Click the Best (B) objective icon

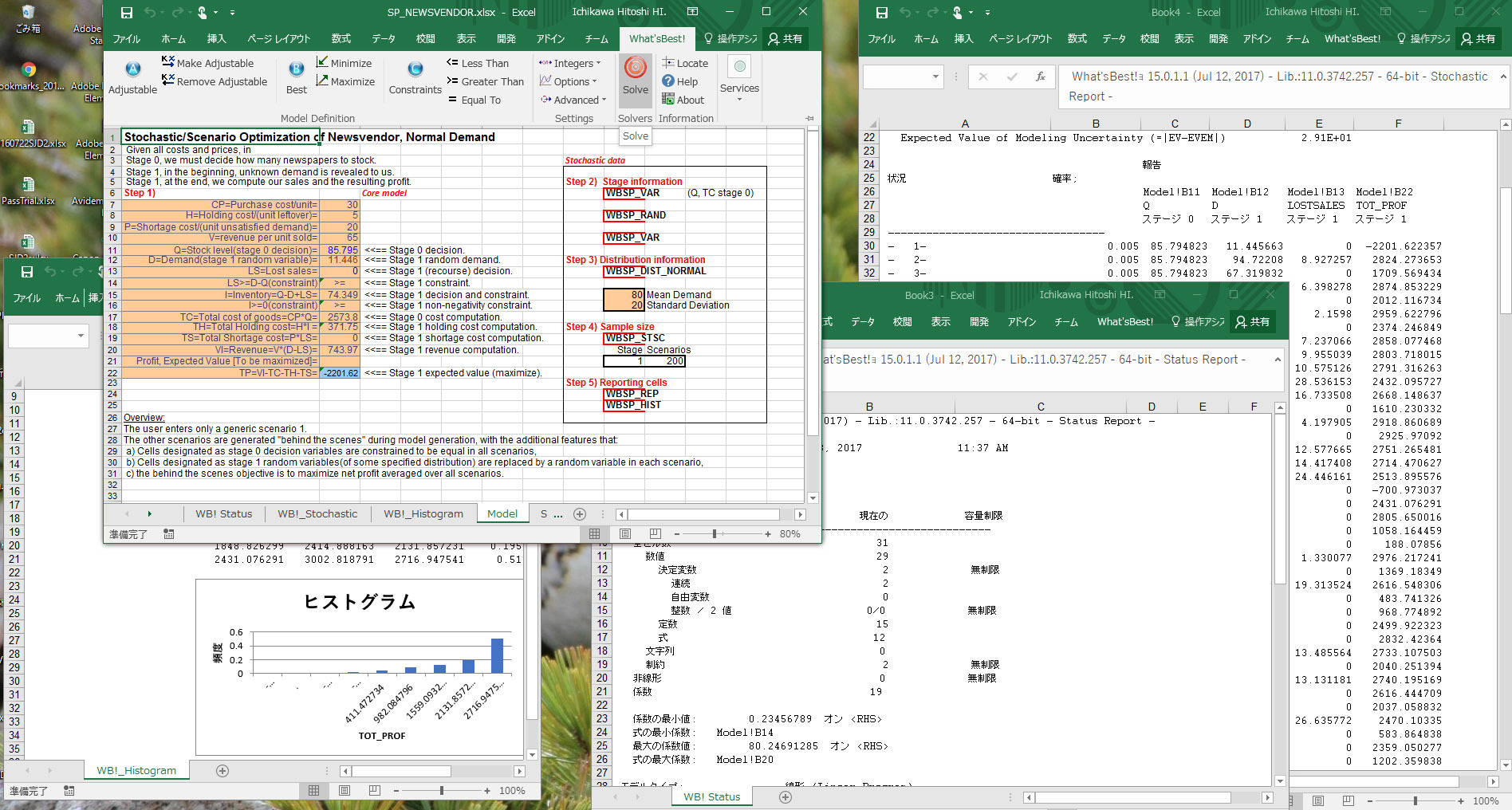[x=296, y=69]
